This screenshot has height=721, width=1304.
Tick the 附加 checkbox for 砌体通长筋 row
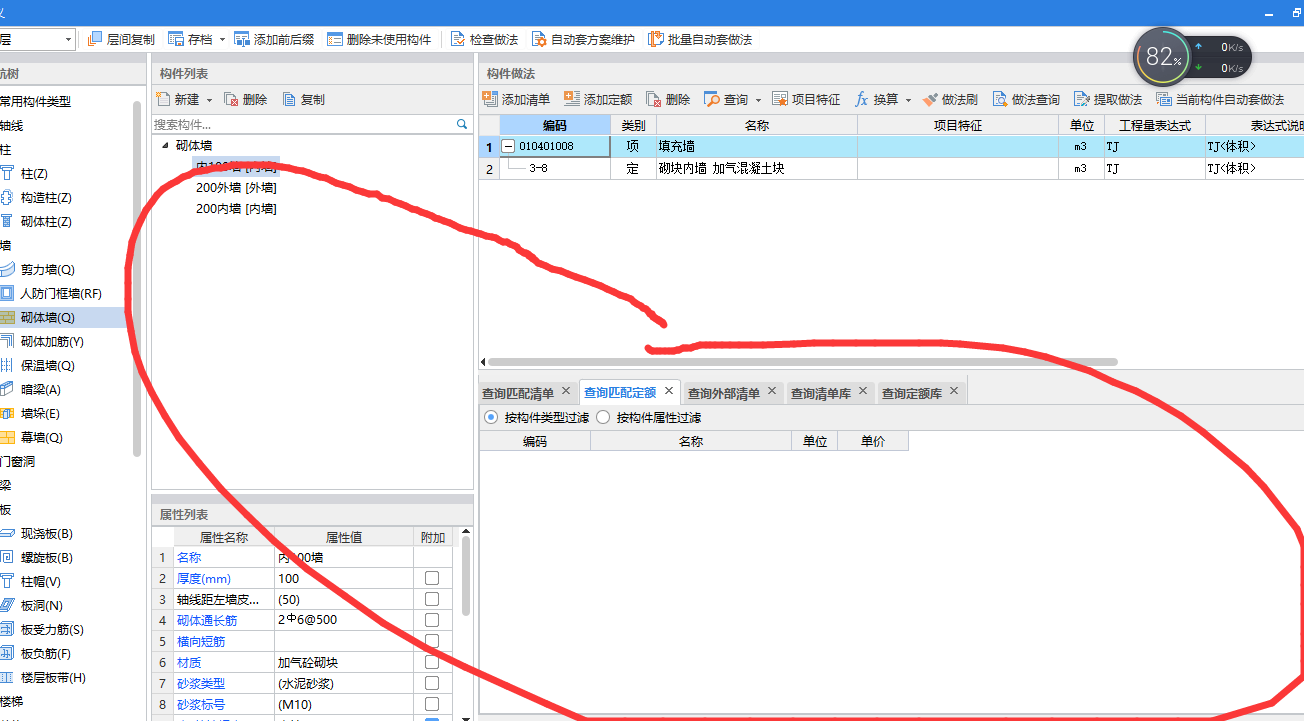tap(432, 620)
